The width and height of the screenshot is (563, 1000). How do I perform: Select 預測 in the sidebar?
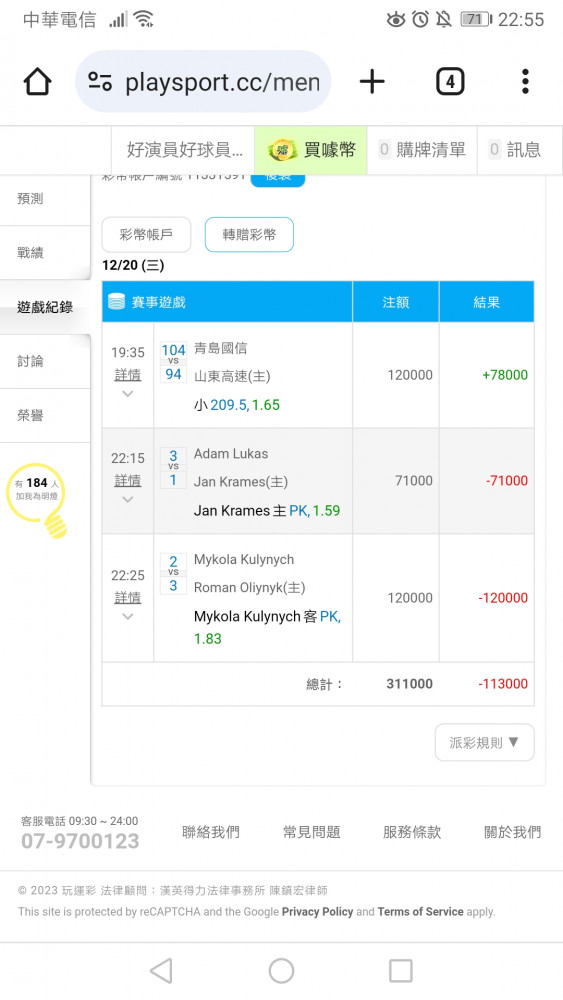coord(45,199)
